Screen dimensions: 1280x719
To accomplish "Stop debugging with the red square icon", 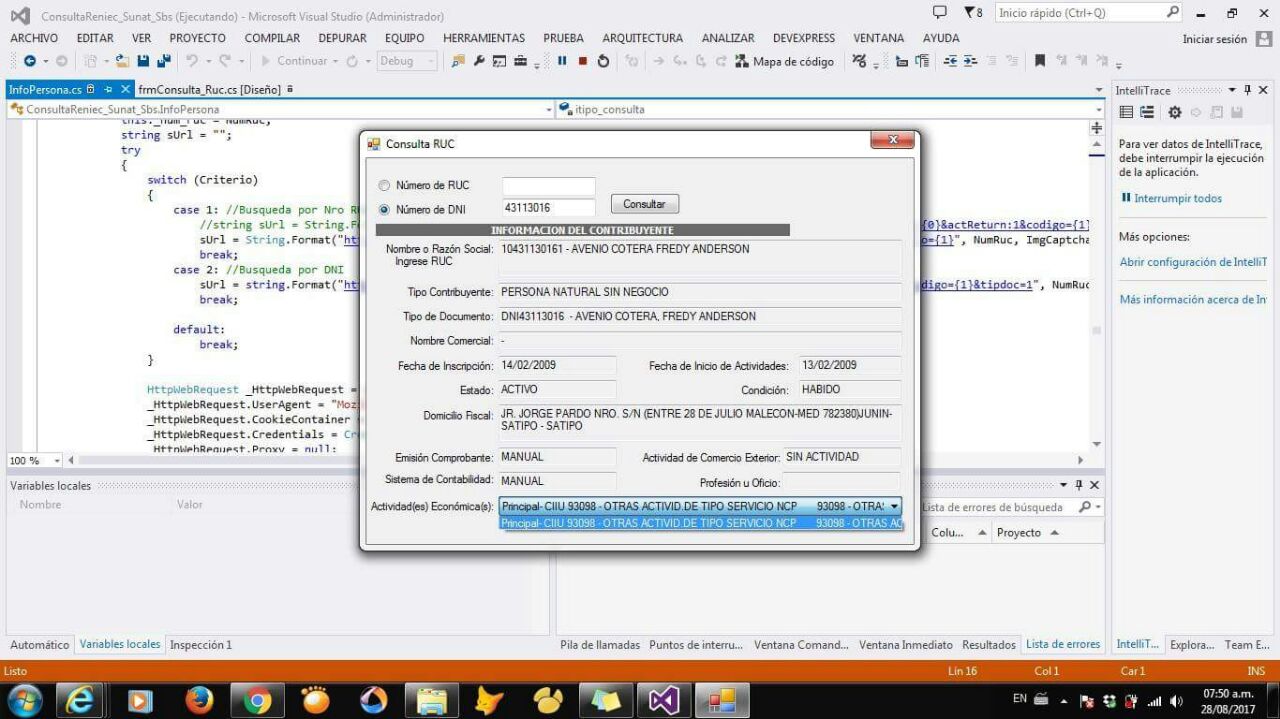I will [x=582, y=61].
